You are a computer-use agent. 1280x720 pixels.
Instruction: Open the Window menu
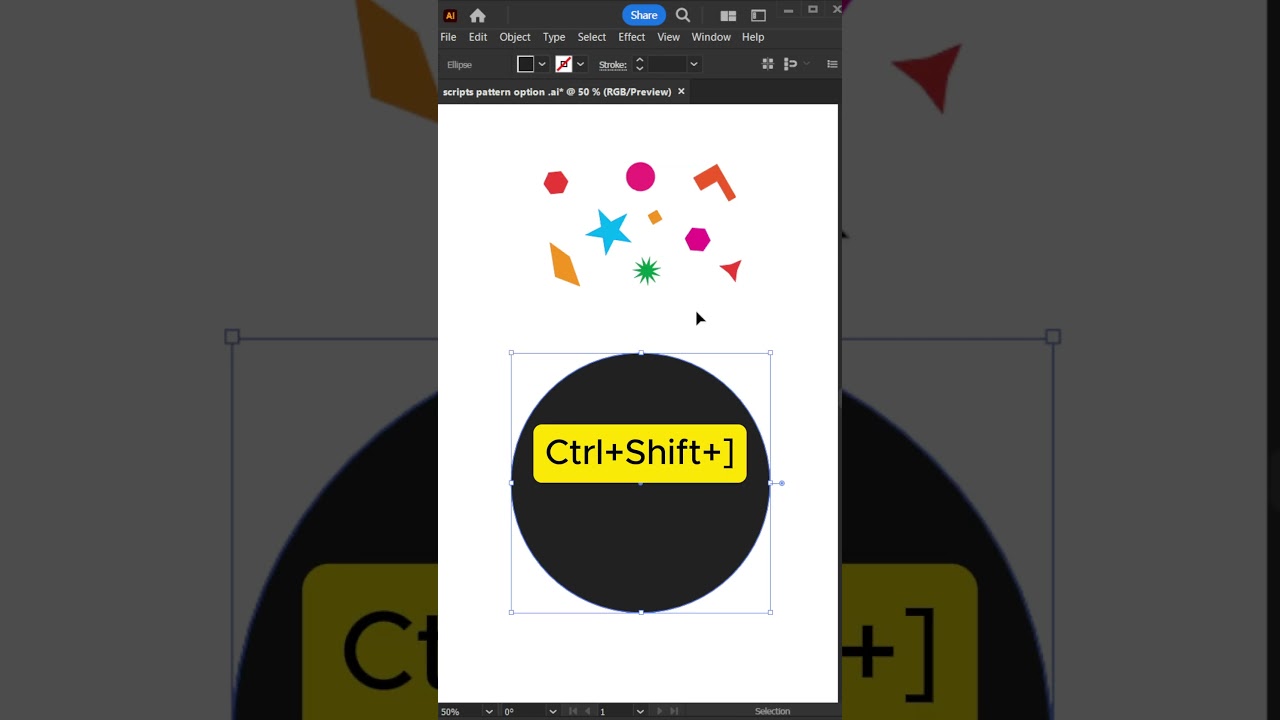pyautogui.click(x=711, y=37)
